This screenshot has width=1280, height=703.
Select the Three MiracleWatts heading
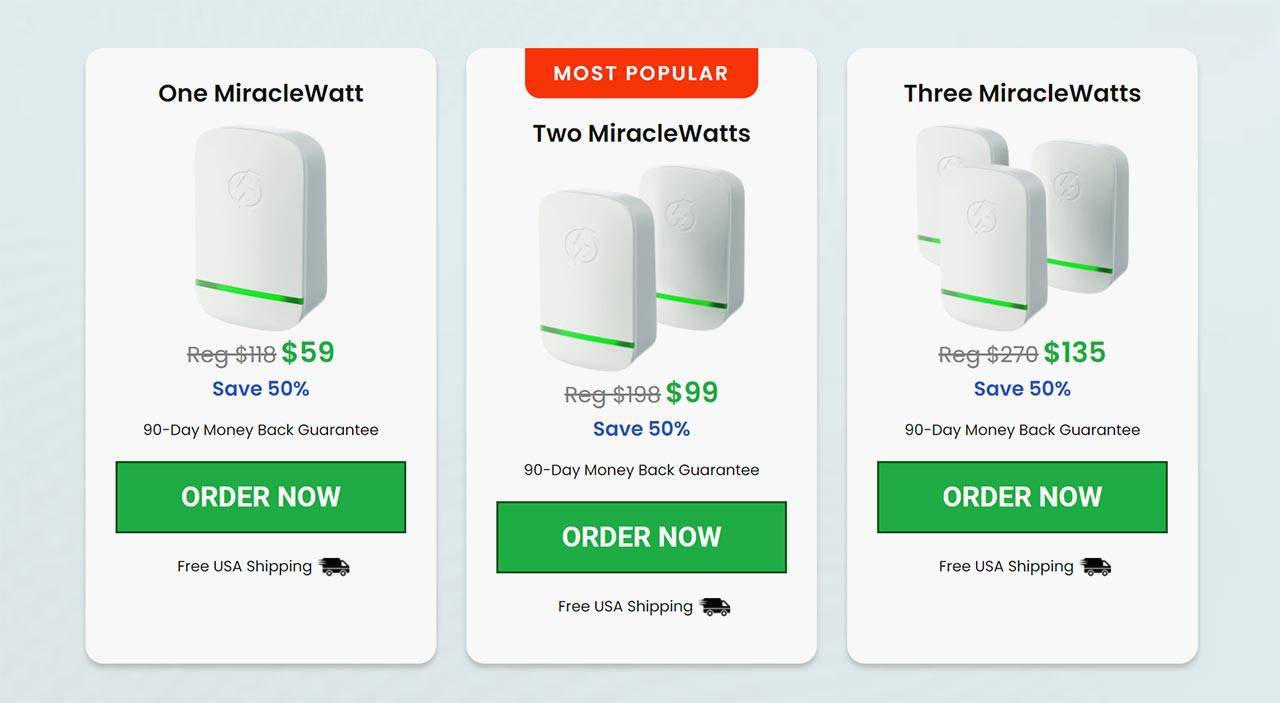coord(1022,93)
